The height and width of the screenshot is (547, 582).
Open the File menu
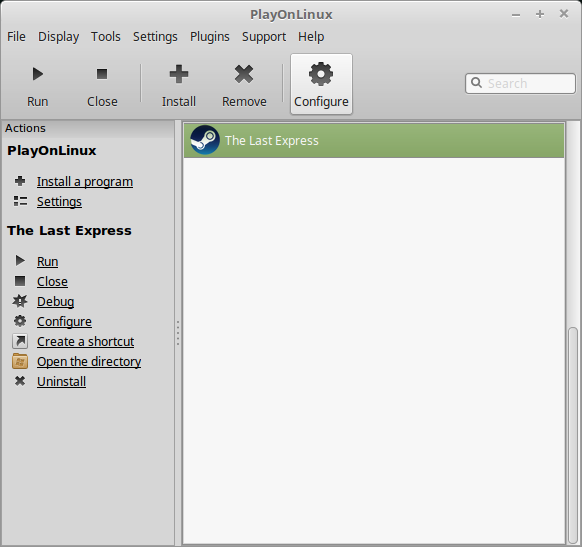(x=16, y=37)
